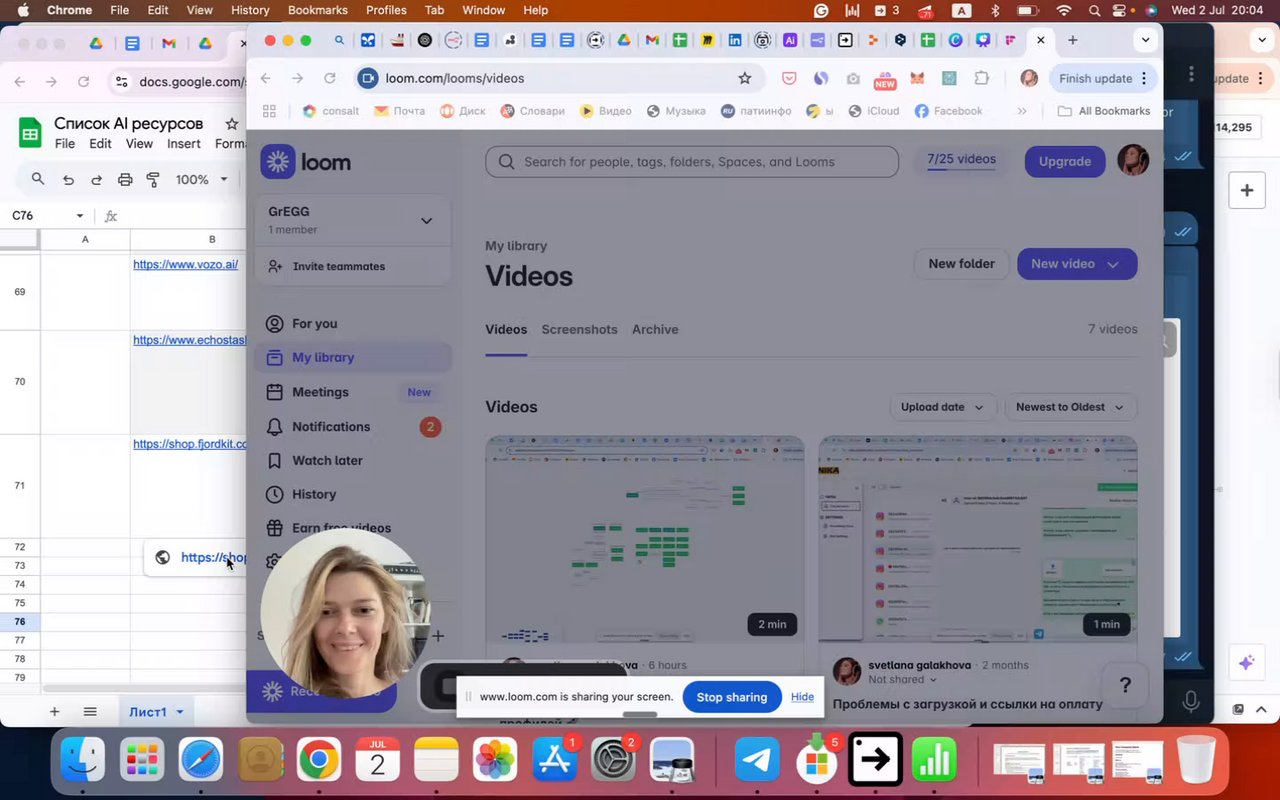Open the Loom help question mark button
The image size is (1280, 800).
pyautogui.click(x=1125, y=685)
